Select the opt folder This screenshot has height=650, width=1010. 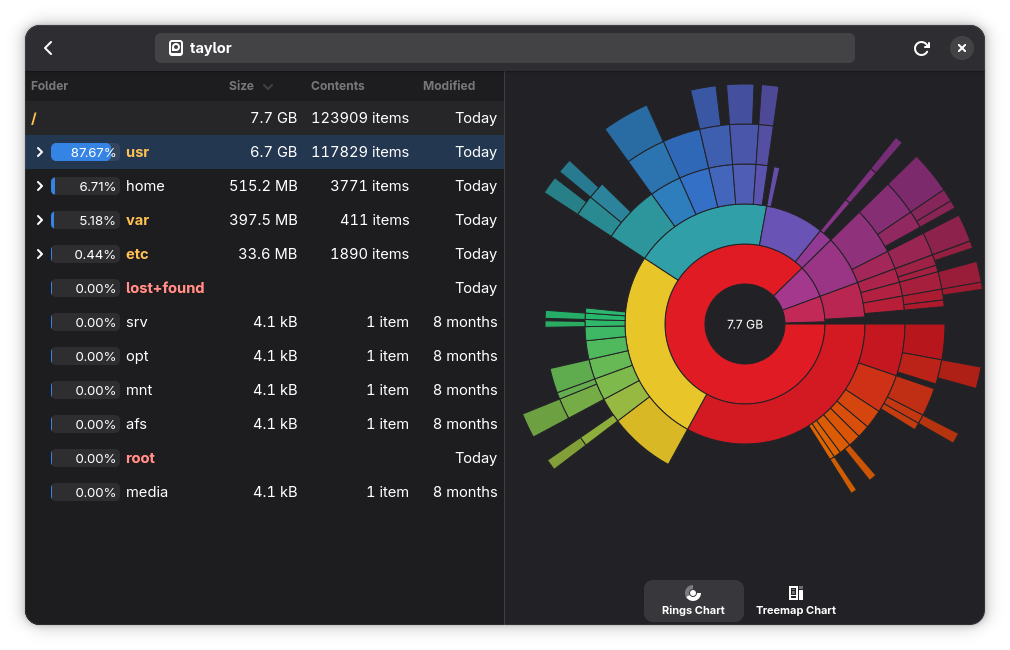point(137,356)
